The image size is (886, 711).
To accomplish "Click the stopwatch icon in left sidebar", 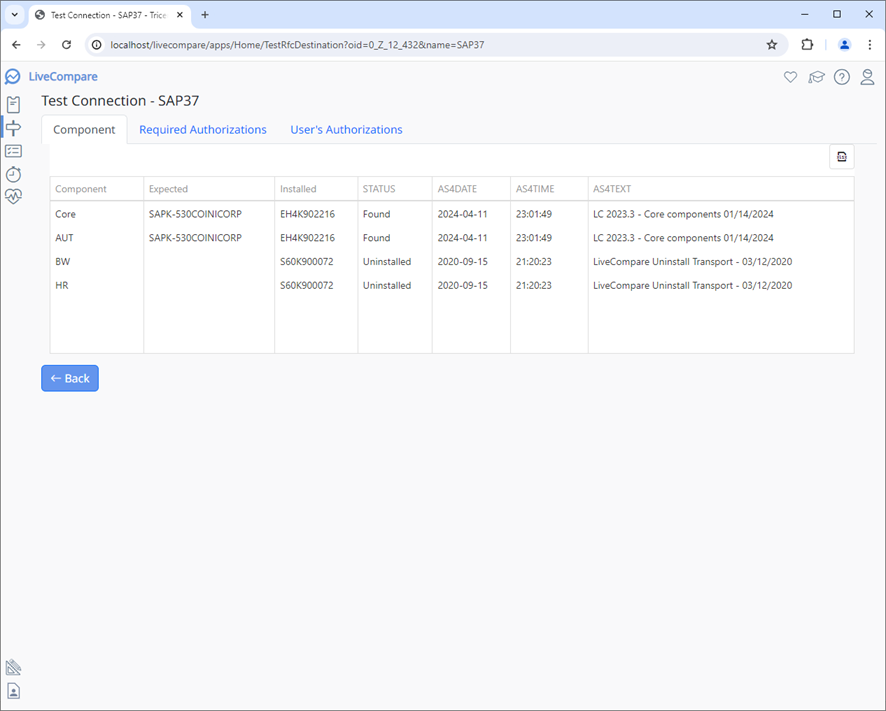I will (13, 174).
